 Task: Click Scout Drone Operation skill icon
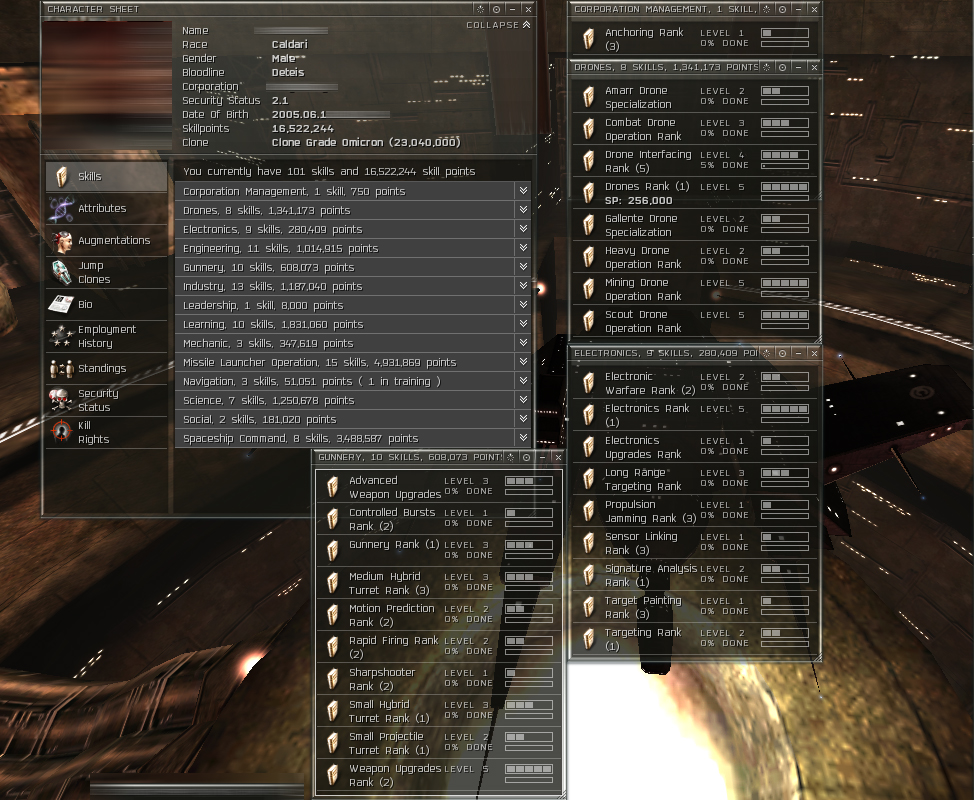point(588,321)
